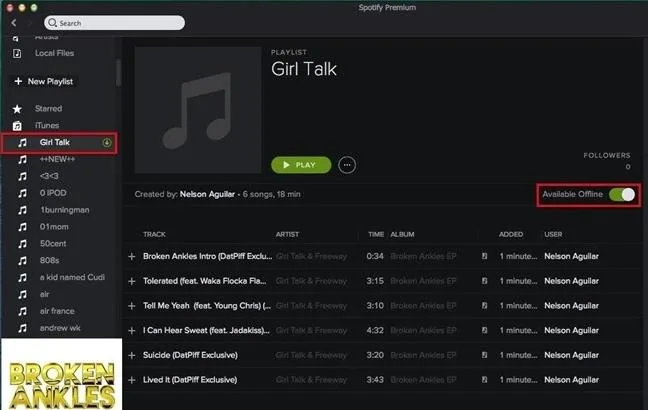Select track Broken Ankles Intro (DatPiff Exclu...
The width and height of the screenshot is (648, 410).
pyautogui.click(x=207, y=256)
